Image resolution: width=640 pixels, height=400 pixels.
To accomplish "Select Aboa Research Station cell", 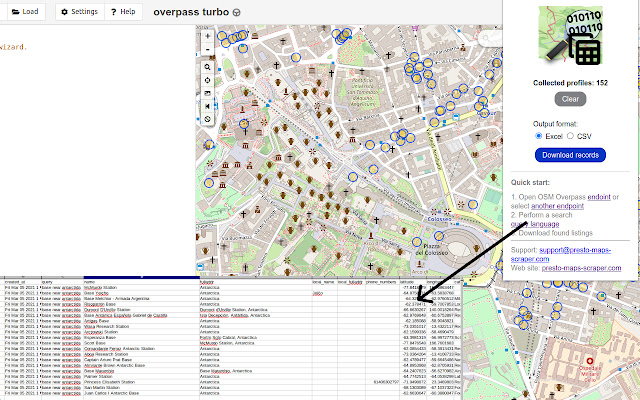I will pyautogui.click(x=142, y=354).
